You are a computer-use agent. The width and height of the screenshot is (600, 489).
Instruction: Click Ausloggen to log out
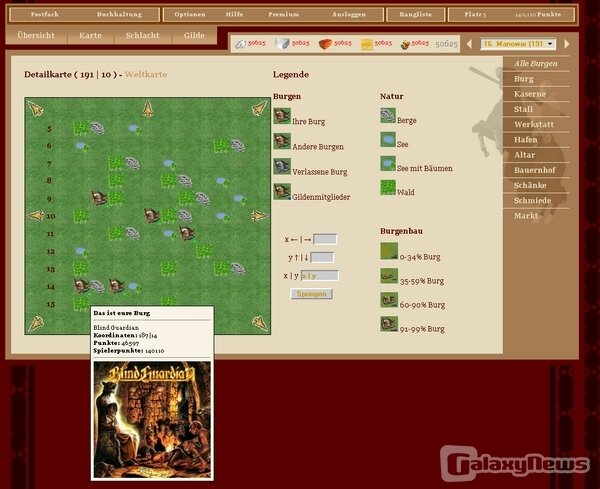pos(349,15)
